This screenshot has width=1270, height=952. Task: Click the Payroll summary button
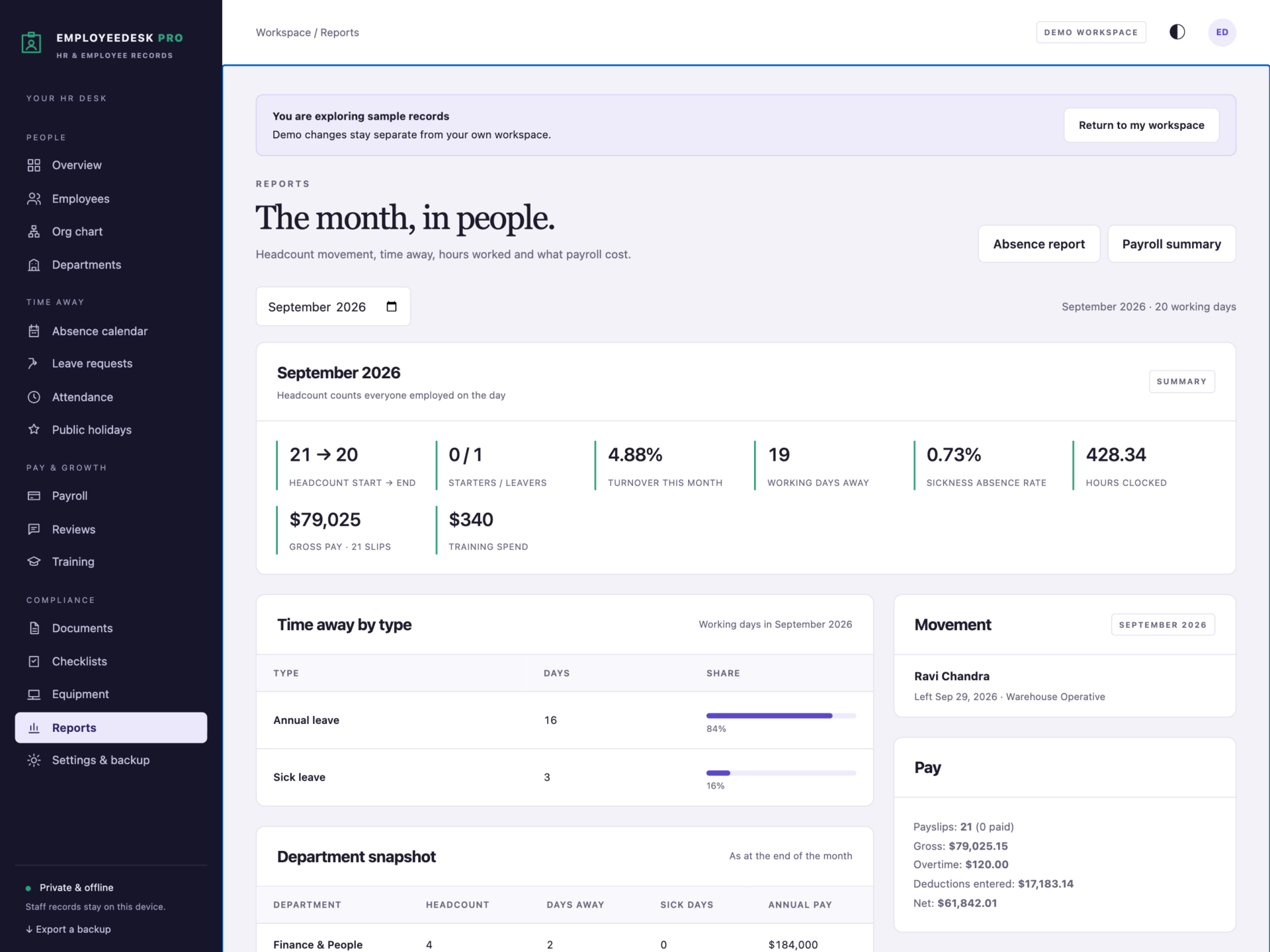(x=1171, y=244)
